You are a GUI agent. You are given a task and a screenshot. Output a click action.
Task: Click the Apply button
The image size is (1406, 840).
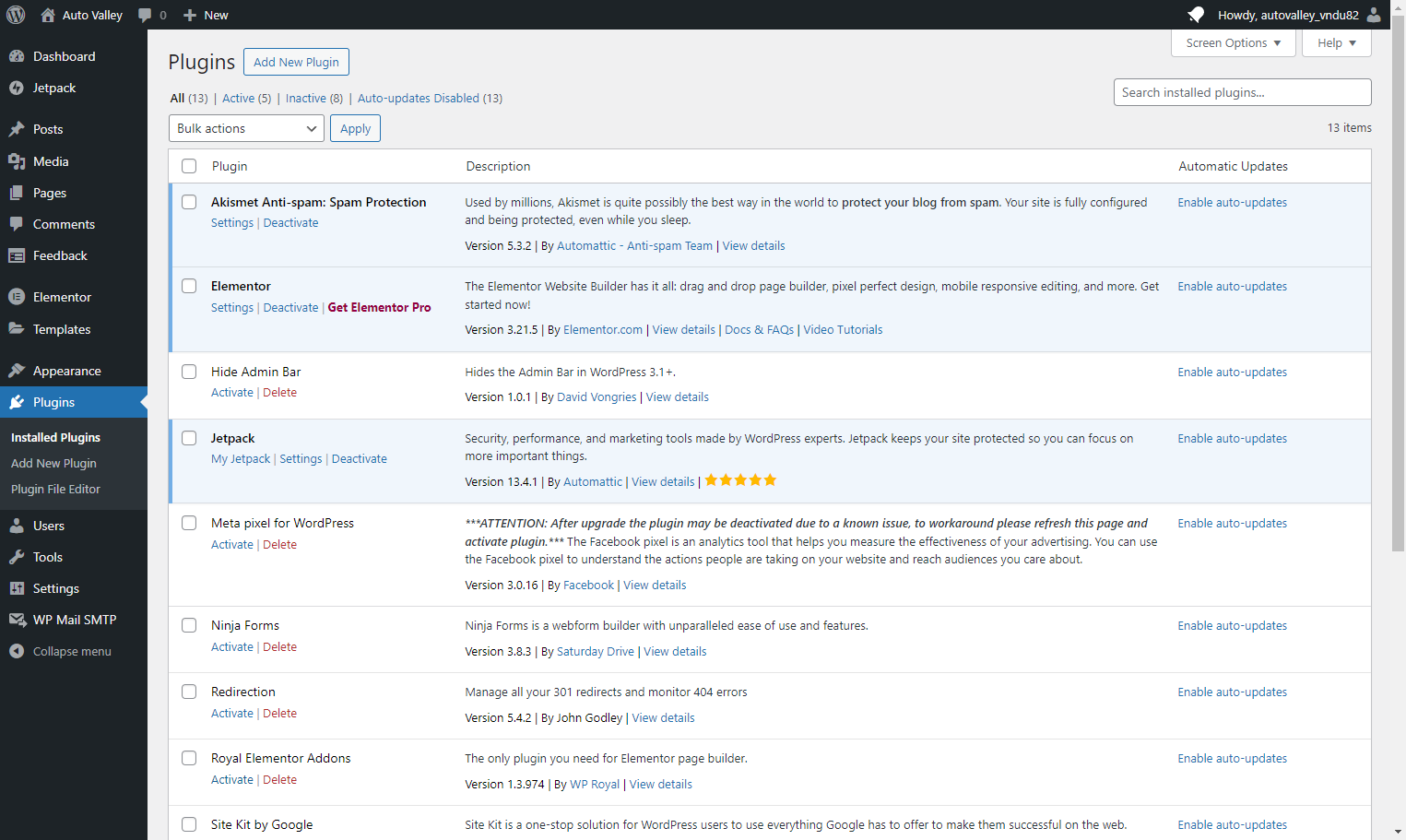click(x=355, y=128)
